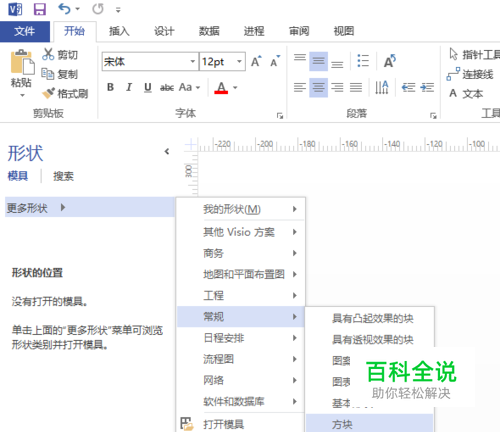This screenshot has height=432, width=500.
Task: Open the font color dropdown arrow
Action: click(235, 88)
